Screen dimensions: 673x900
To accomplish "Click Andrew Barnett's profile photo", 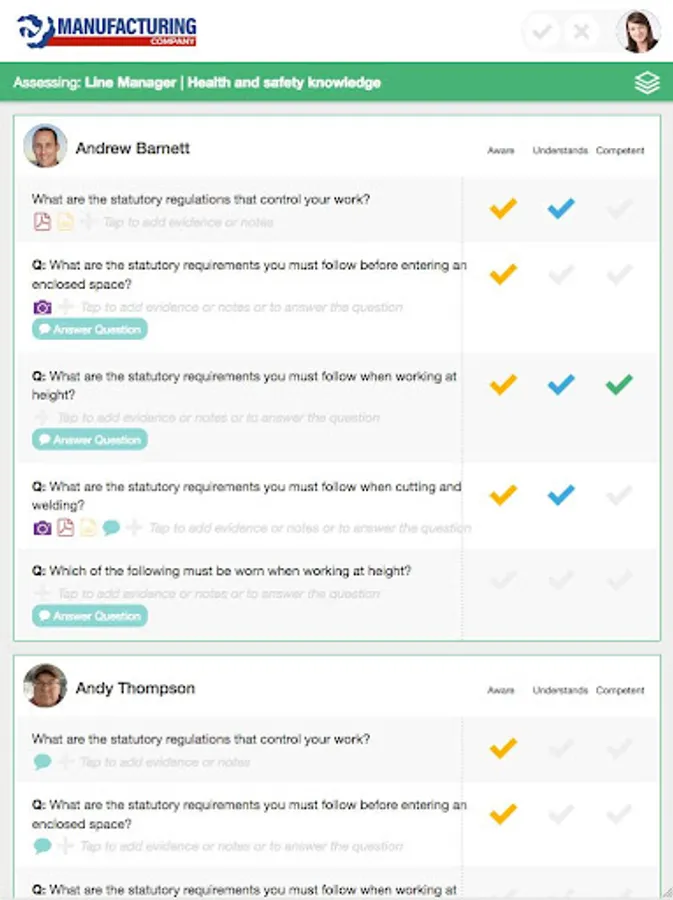I will pyautogui.click(x=45, y=147).
